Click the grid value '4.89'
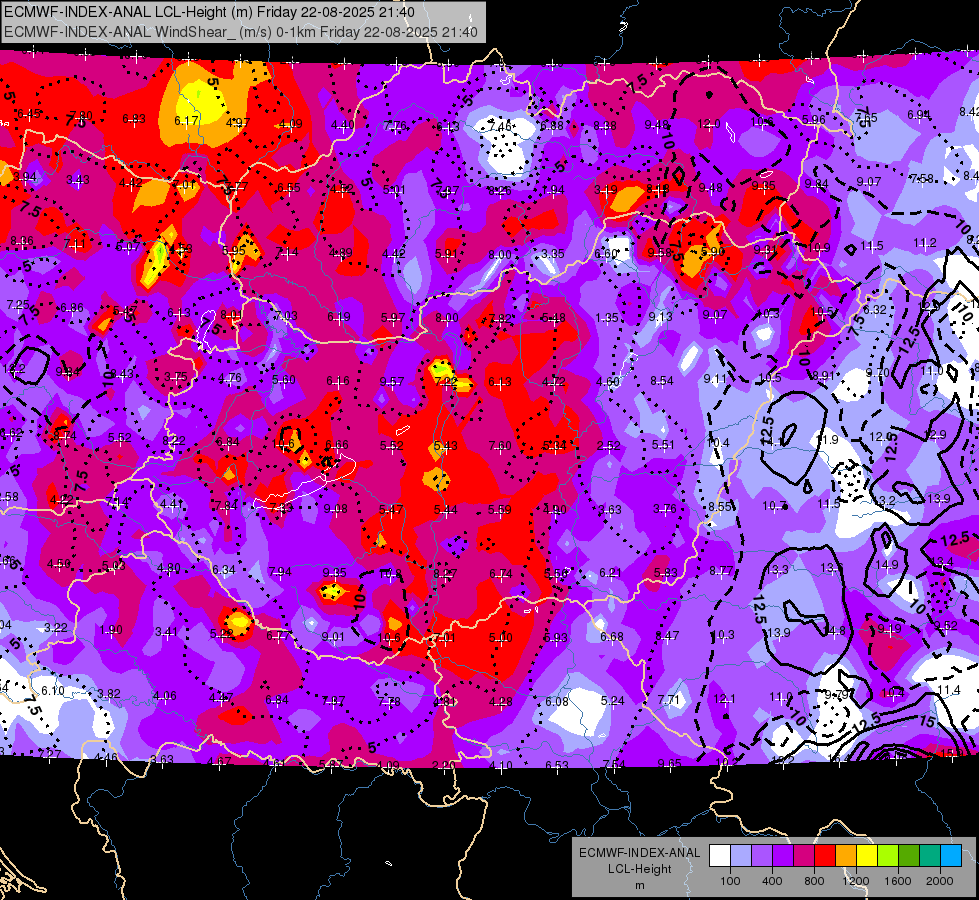This screenshot has width=979, height=900. [x=341, y=253]
